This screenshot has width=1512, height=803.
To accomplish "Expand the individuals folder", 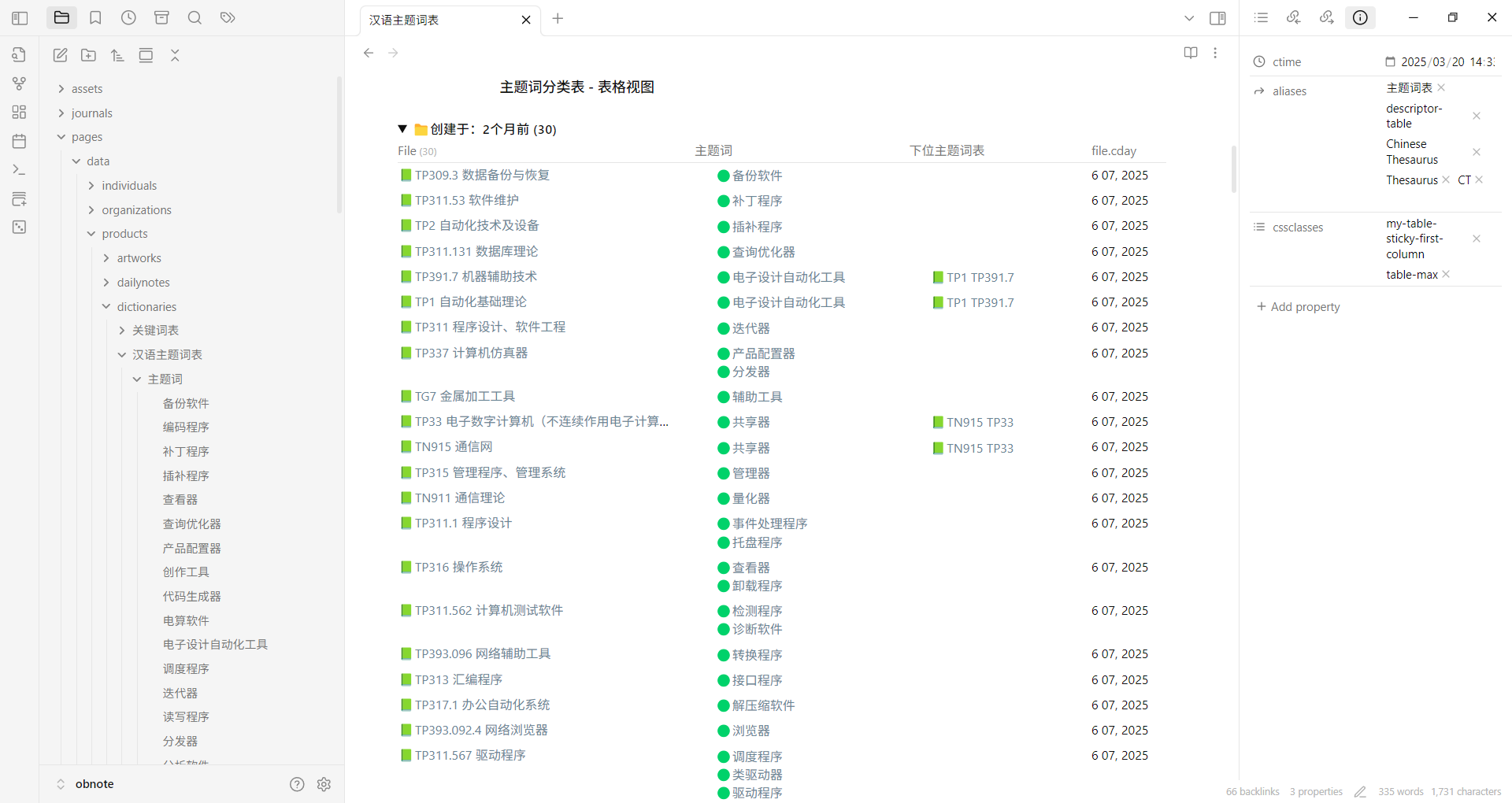I will tap(91, 186).
